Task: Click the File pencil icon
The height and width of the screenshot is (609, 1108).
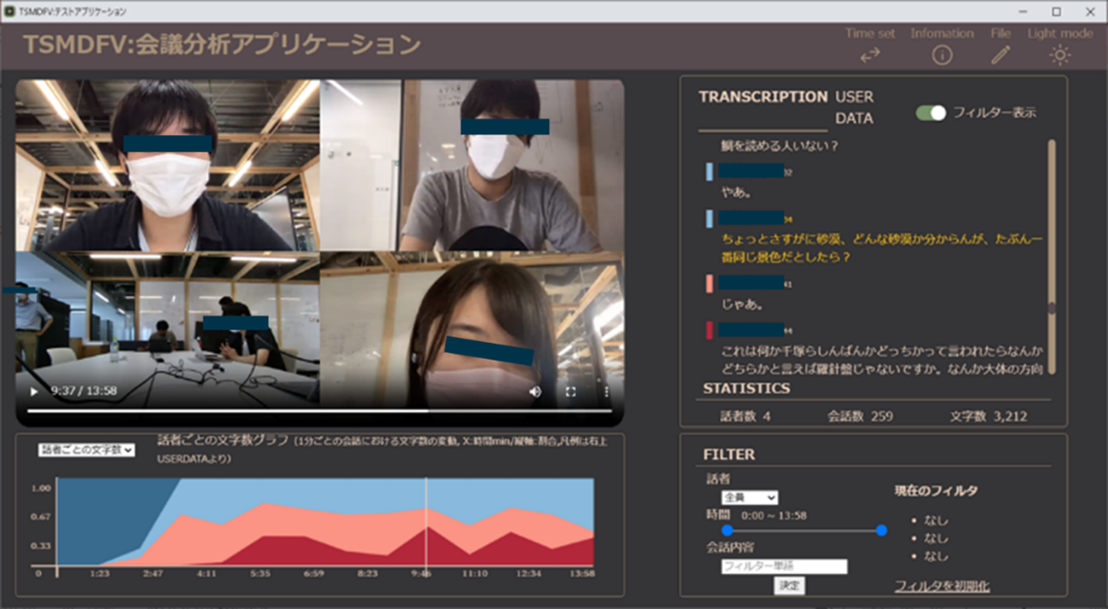Action: (x=1000, y=56)
